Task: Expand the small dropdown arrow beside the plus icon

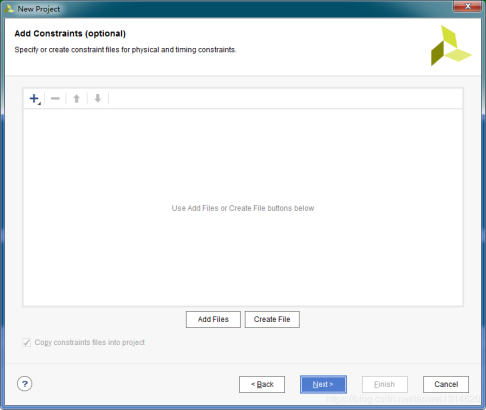Action: point(39,103)
